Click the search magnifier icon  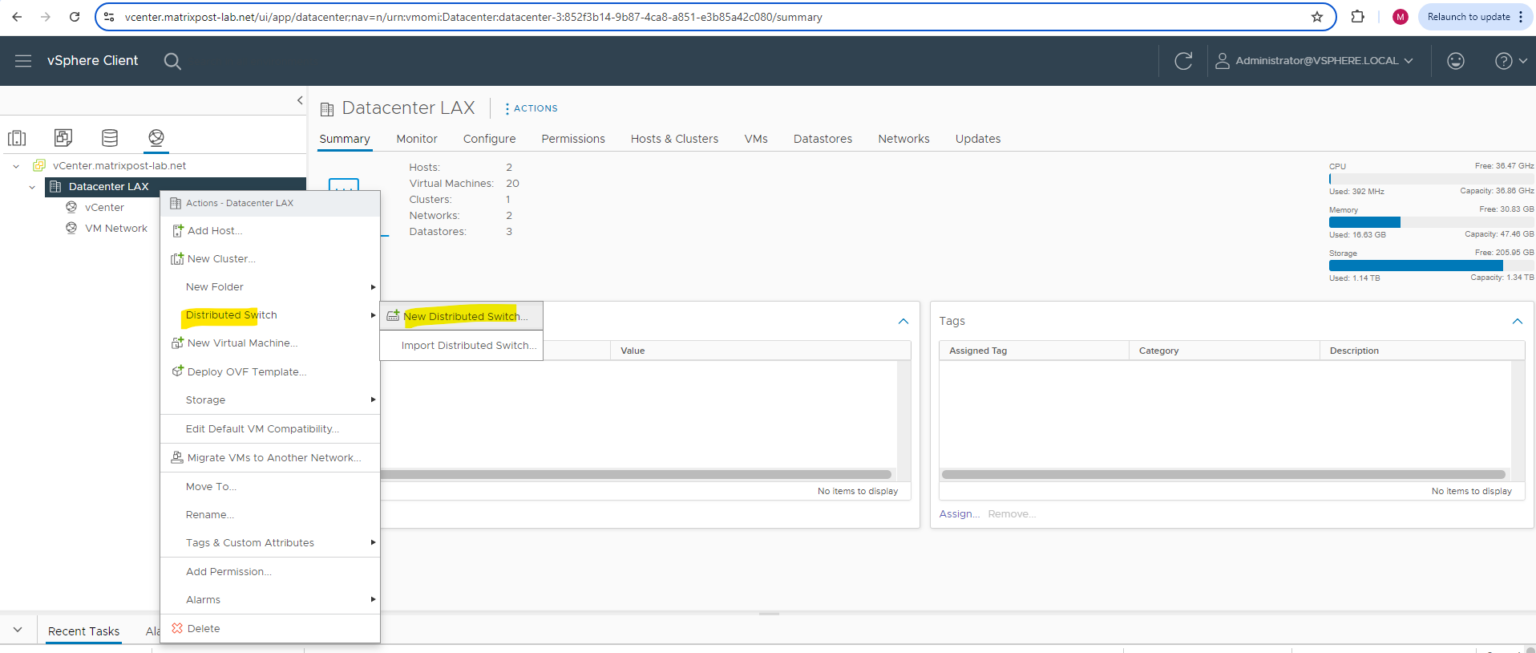(172, 61)
